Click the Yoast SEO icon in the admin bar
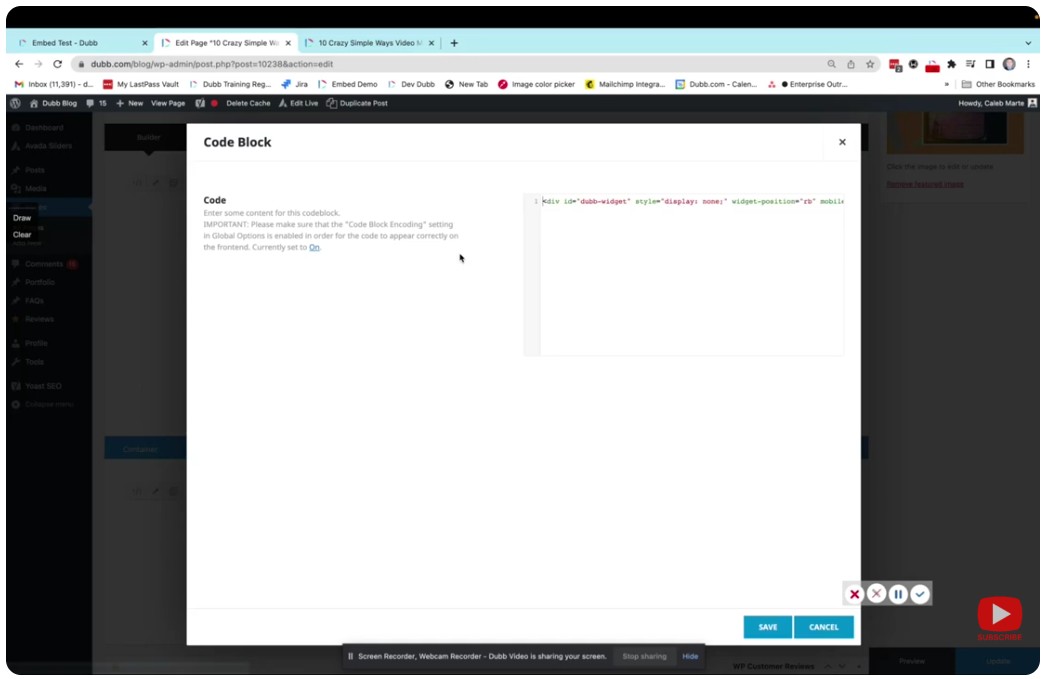Image resolution: width=1044 pixels, height=679 pixels. click(200, 103)
